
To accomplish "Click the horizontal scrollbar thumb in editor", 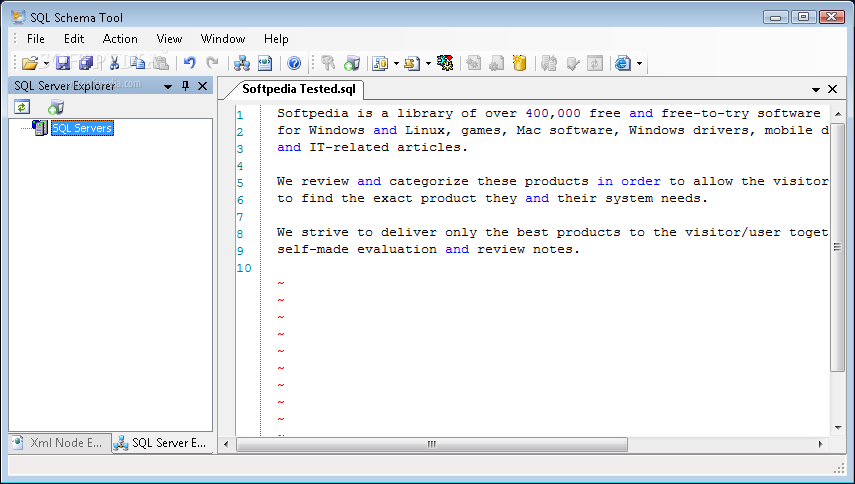I will coord(431,444).
